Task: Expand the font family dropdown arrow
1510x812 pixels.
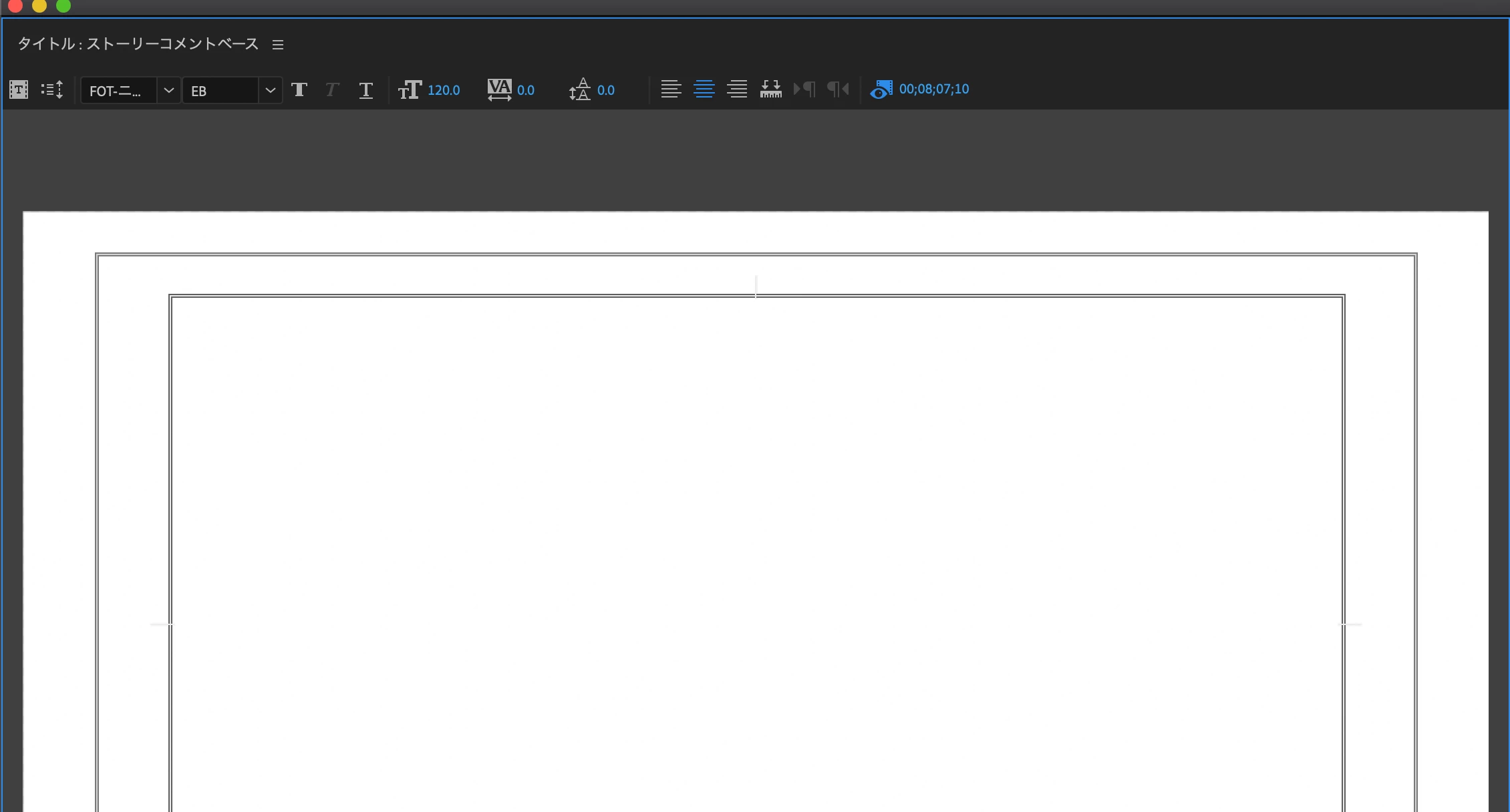Action: click(169, 90)
